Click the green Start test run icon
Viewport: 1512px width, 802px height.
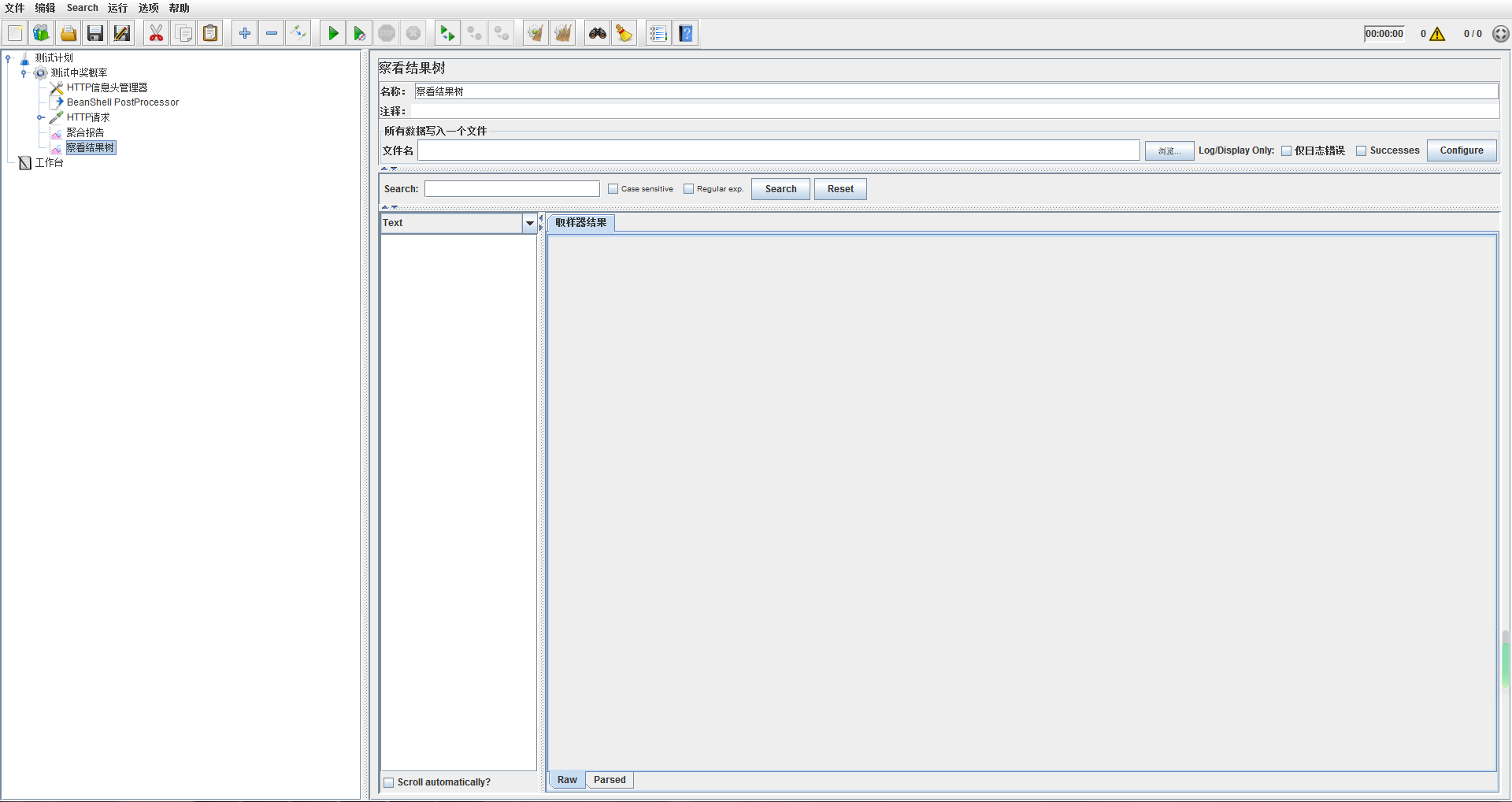333,33
